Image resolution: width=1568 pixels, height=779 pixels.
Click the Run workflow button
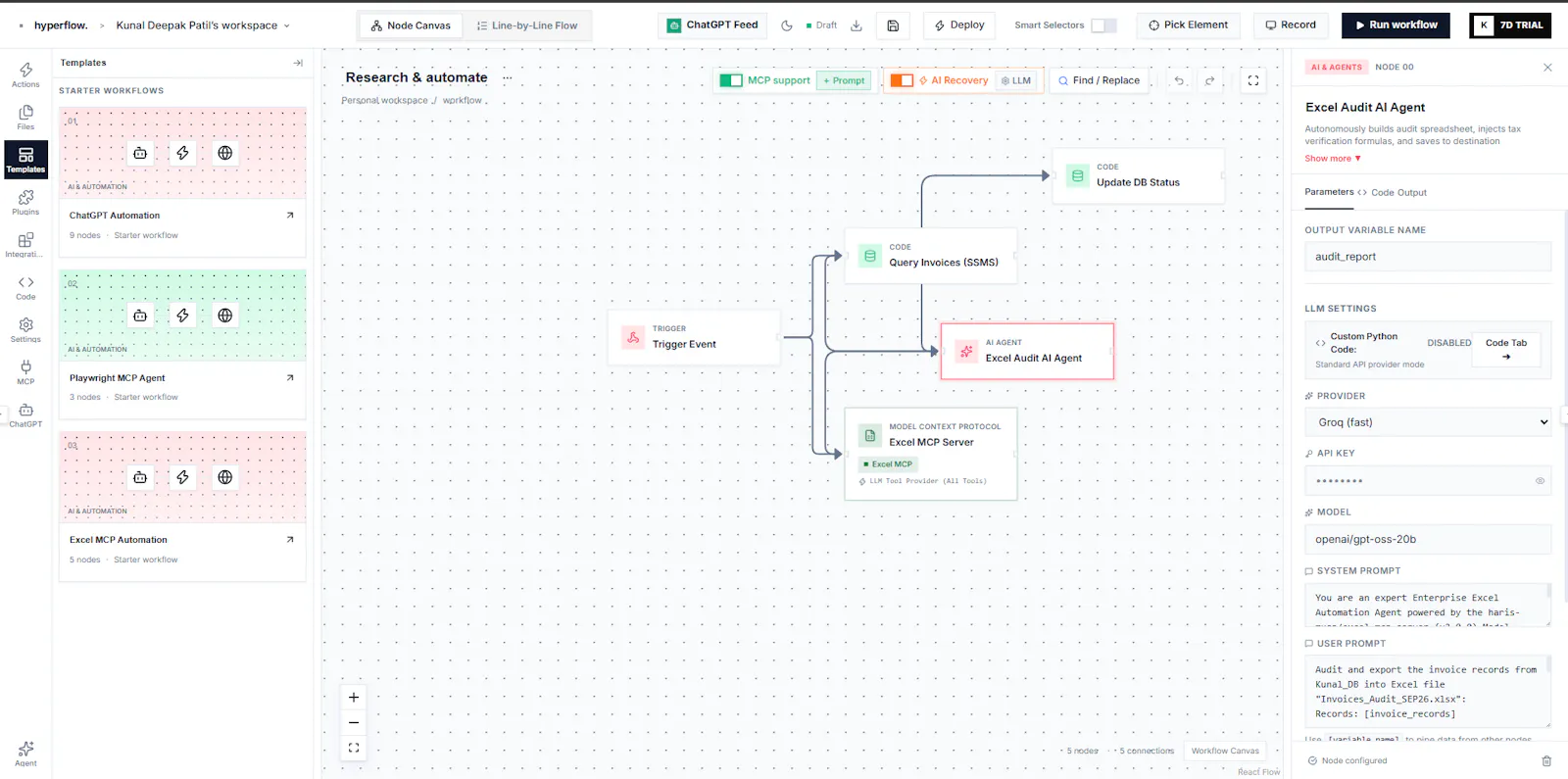click(x=1396, y=25)
